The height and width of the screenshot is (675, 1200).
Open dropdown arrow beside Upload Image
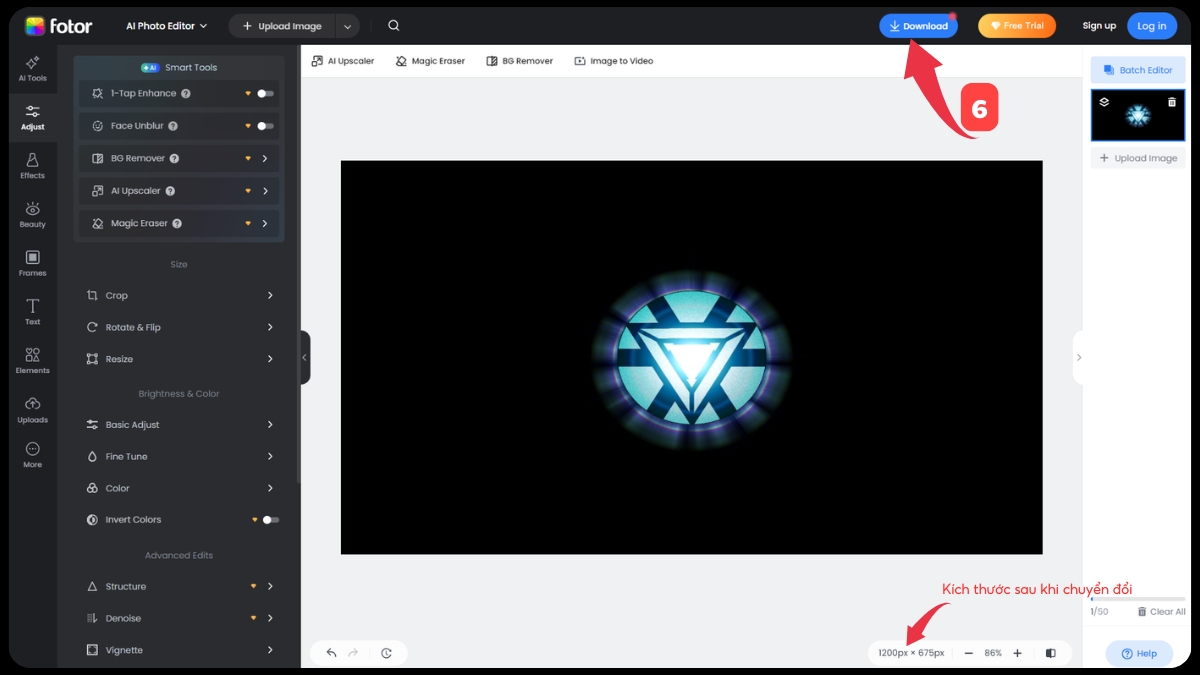click(347, 26)
